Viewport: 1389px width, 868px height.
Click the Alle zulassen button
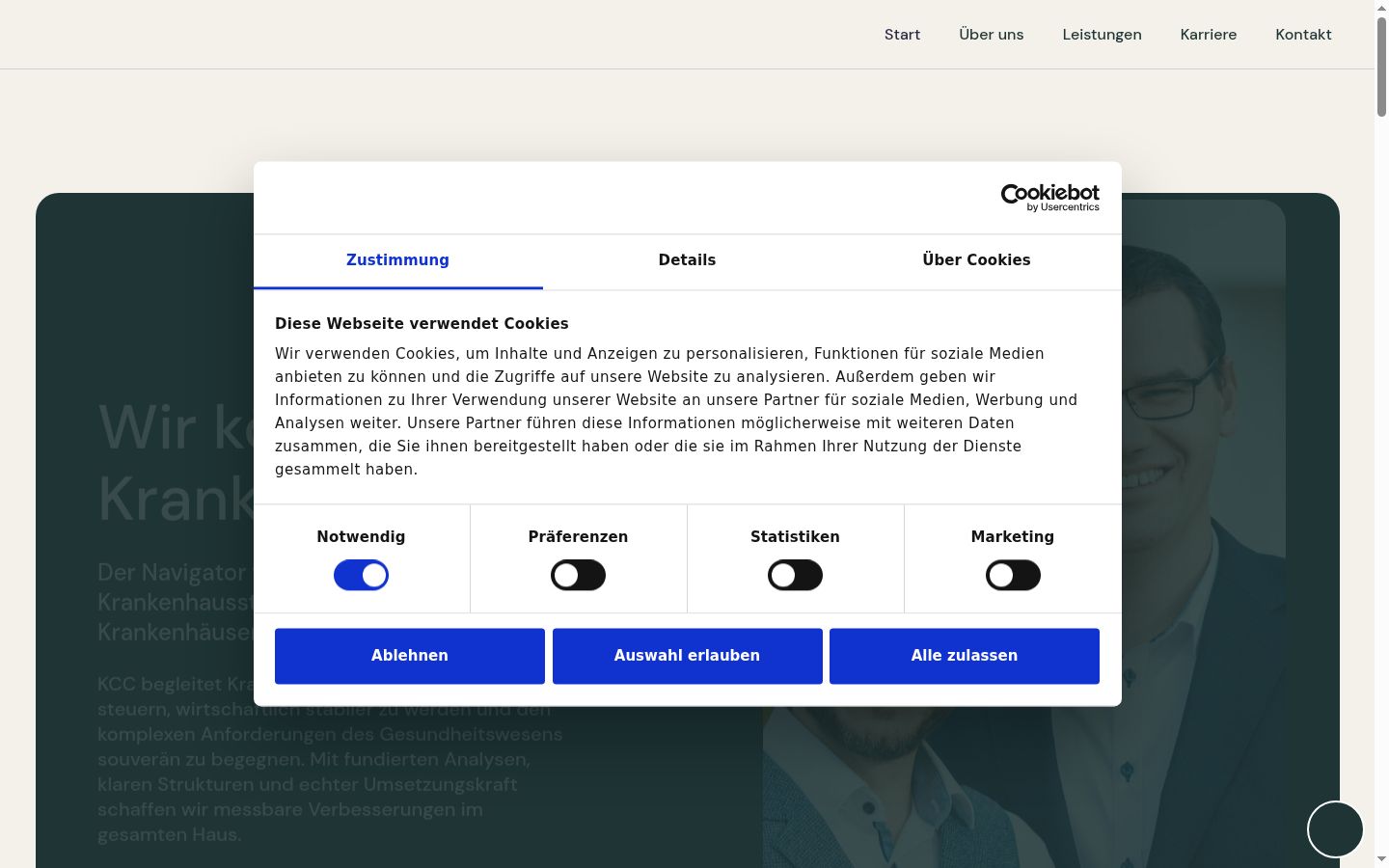[x=965, y=656]
